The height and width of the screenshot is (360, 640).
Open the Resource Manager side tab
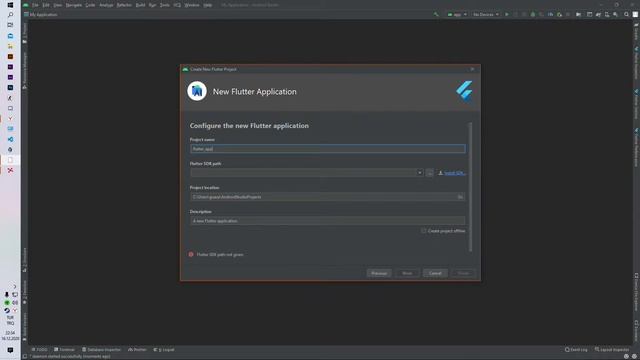coord(24,70)
